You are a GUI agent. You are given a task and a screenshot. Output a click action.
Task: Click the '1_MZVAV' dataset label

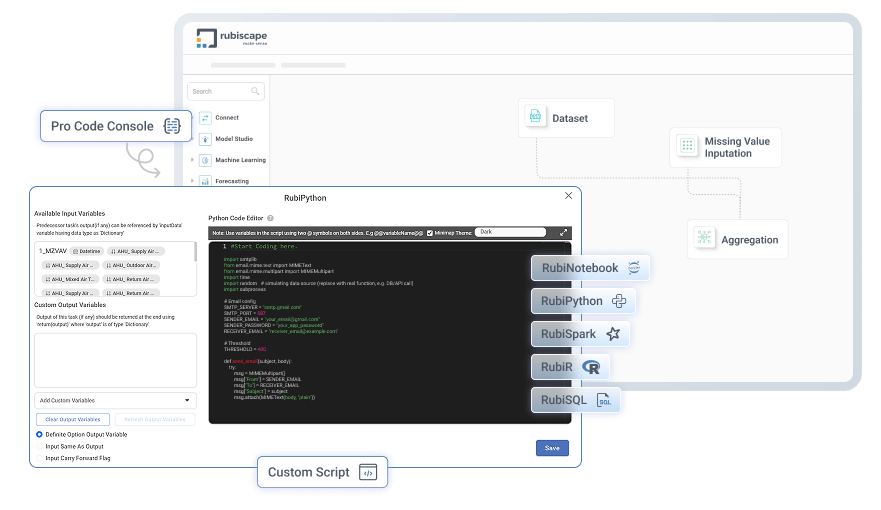(x=53, y=251)
